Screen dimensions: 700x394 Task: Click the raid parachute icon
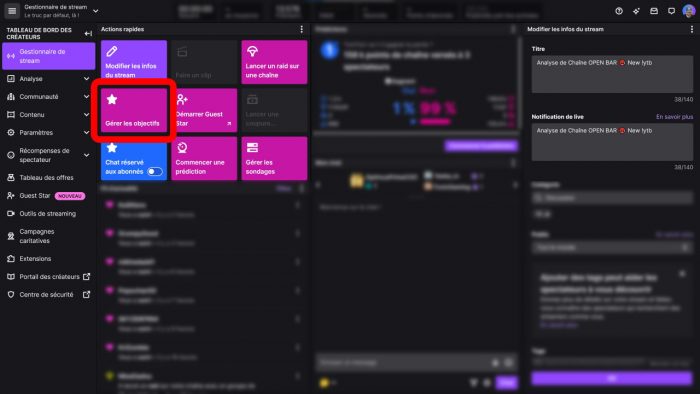pyautogui.click(x=252, y=51)
